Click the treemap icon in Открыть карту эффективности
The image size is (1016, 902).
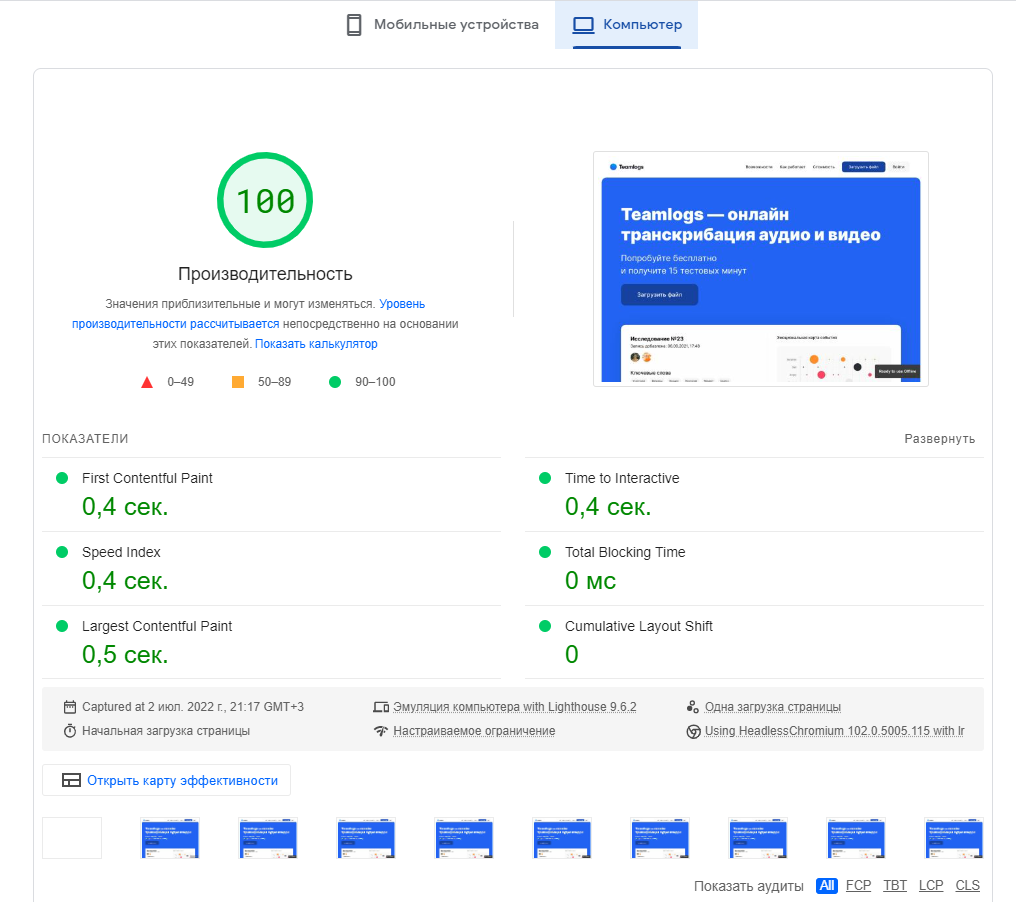coord(71,780)
